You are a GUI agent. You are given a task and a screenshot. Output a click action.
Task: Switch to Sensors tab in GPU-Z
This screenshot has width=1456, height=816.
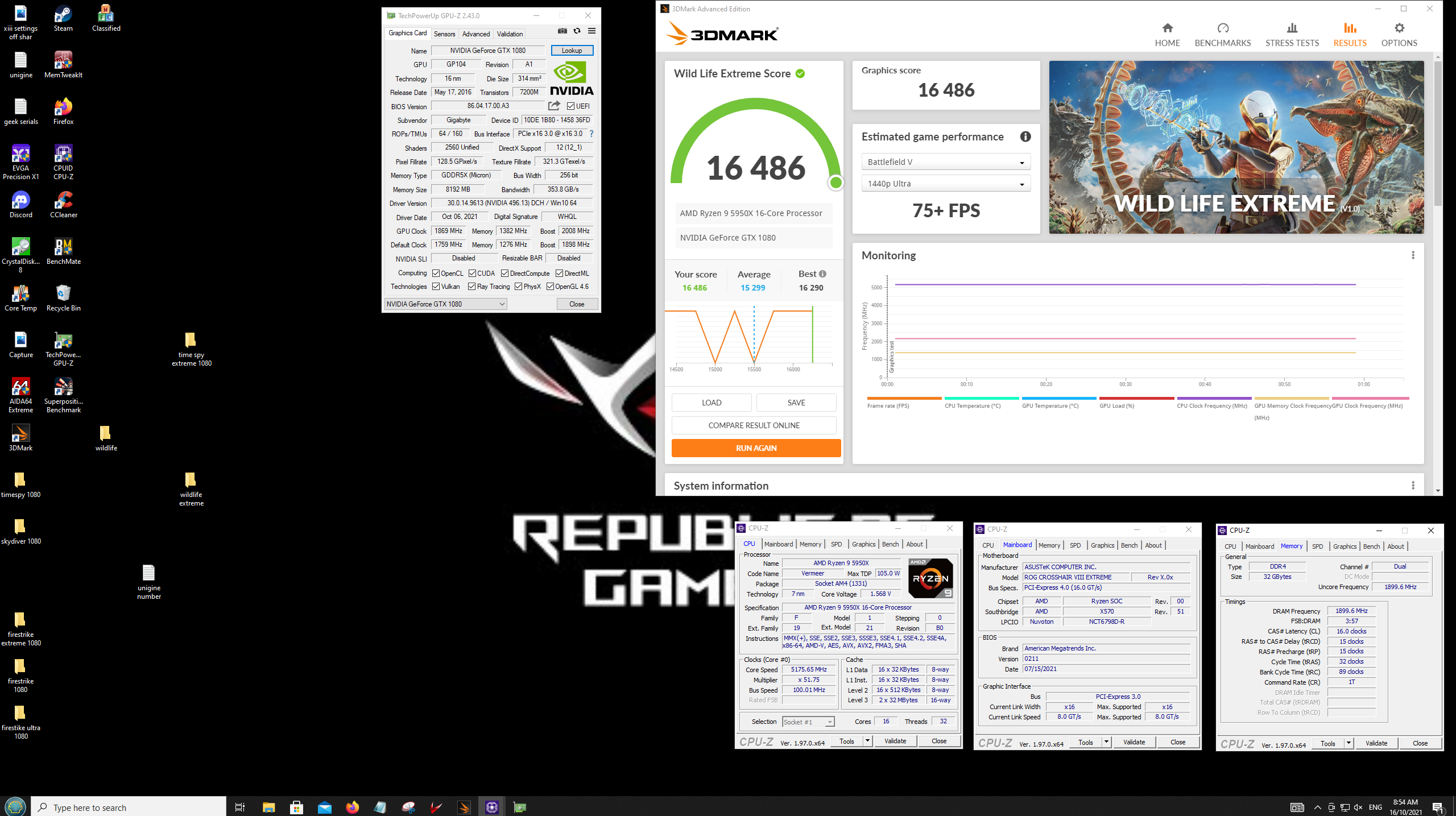444,34
